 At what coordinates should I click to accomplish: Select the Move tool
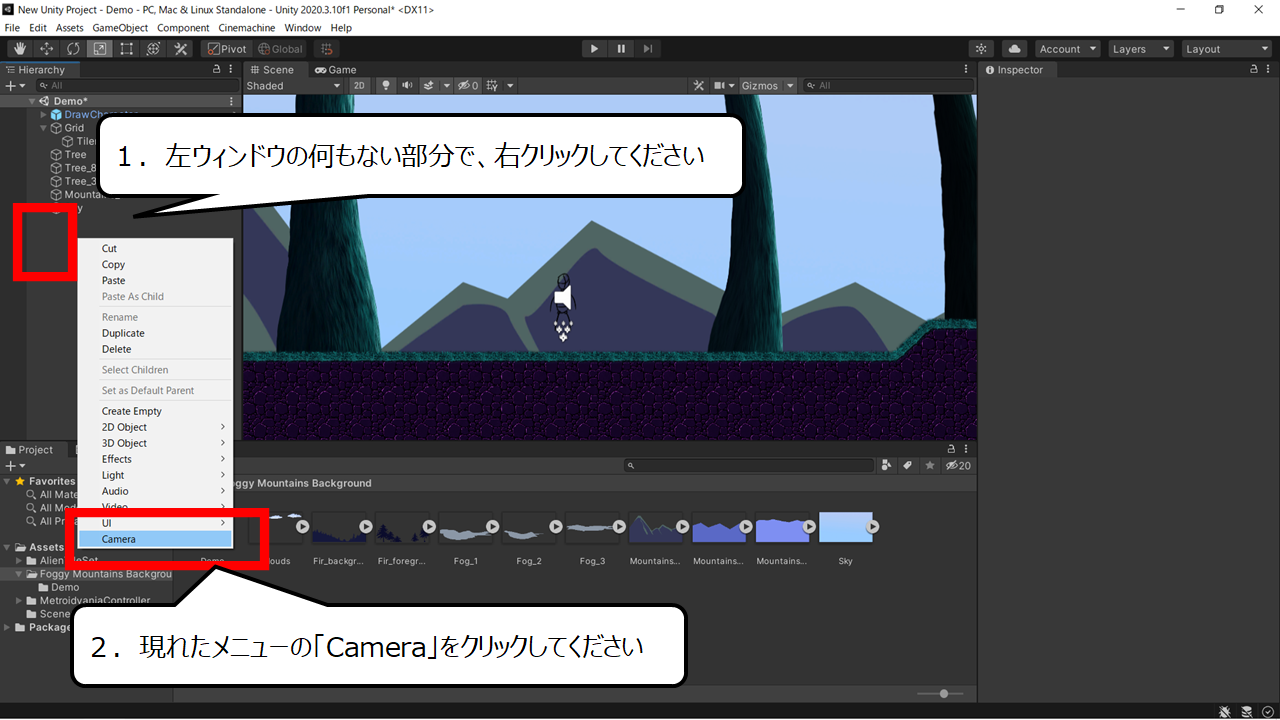(x=46, y=49)
